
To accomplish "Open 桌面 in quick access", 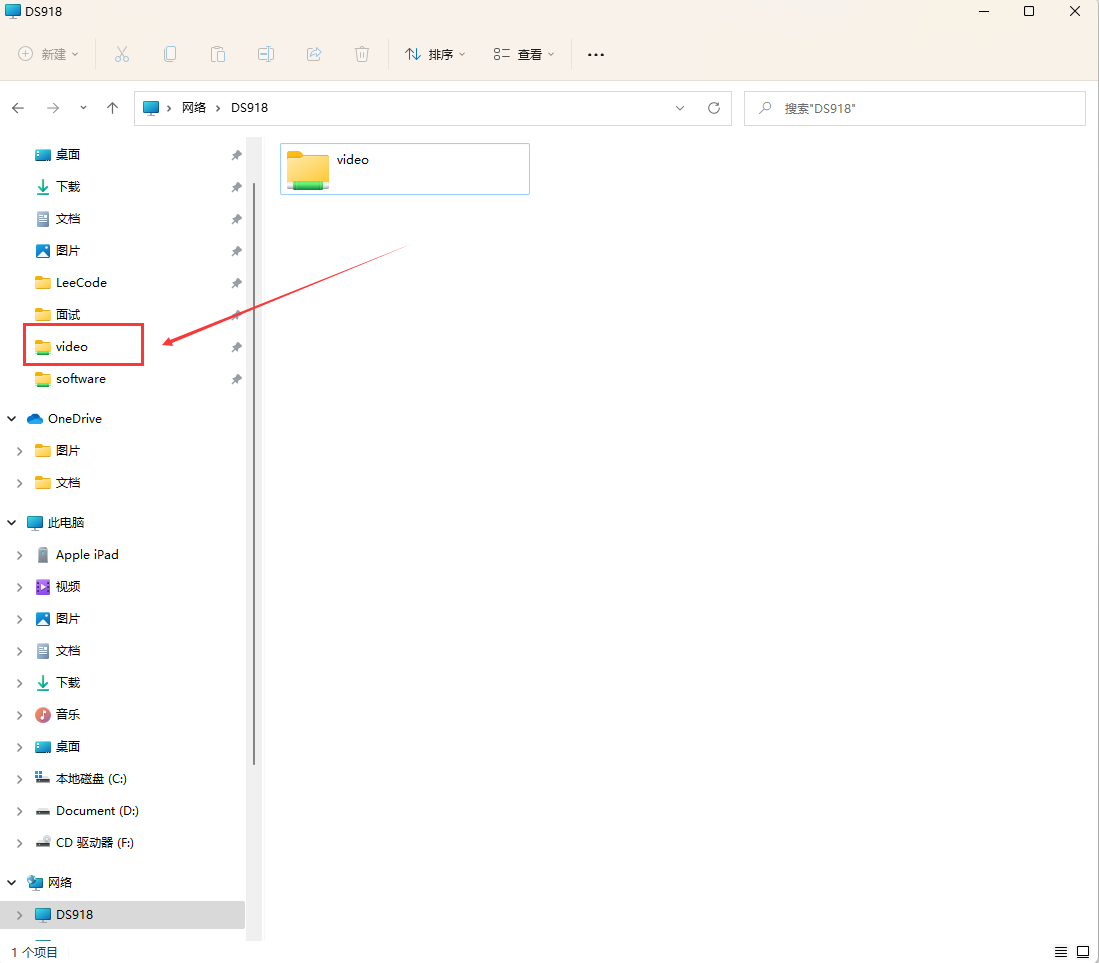I will 68,155.
